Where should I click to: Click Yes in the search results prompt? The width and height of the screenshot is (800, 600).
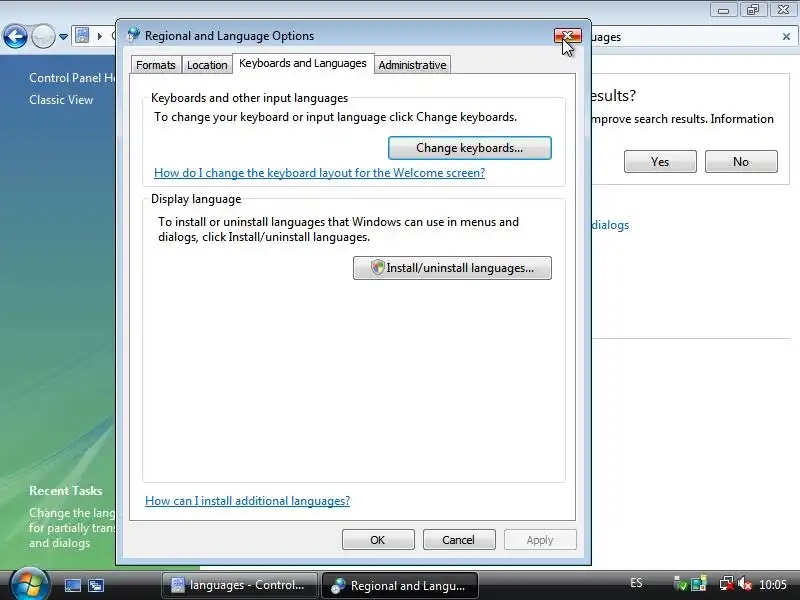coord(660,162)
